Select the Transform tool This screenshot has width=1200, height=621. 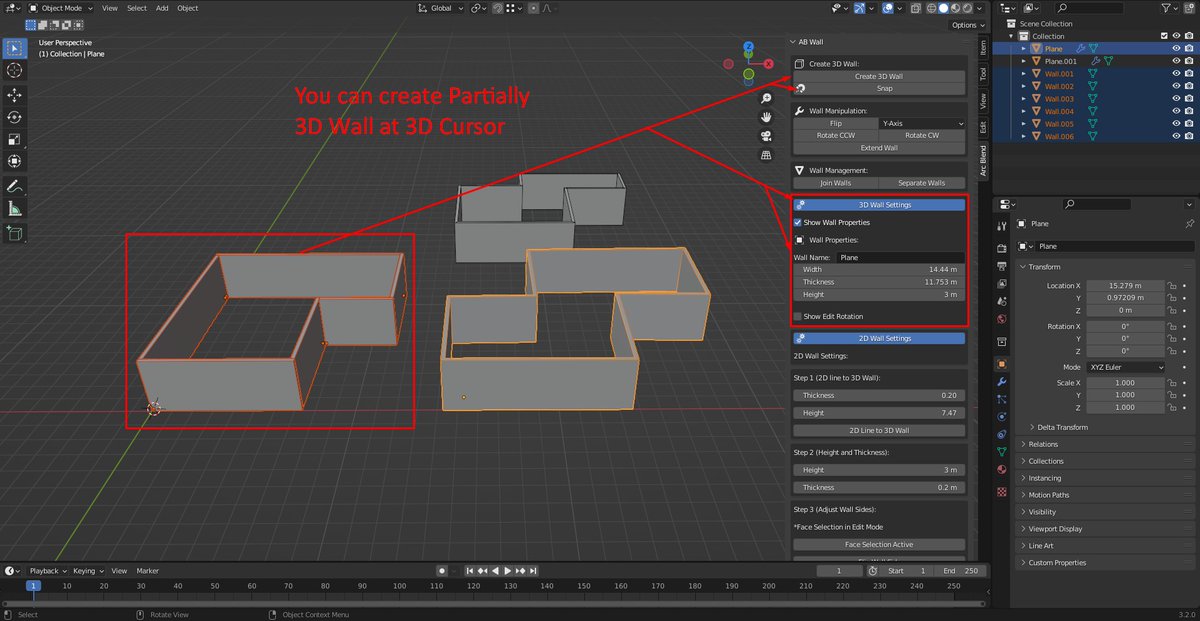(15, 162)
